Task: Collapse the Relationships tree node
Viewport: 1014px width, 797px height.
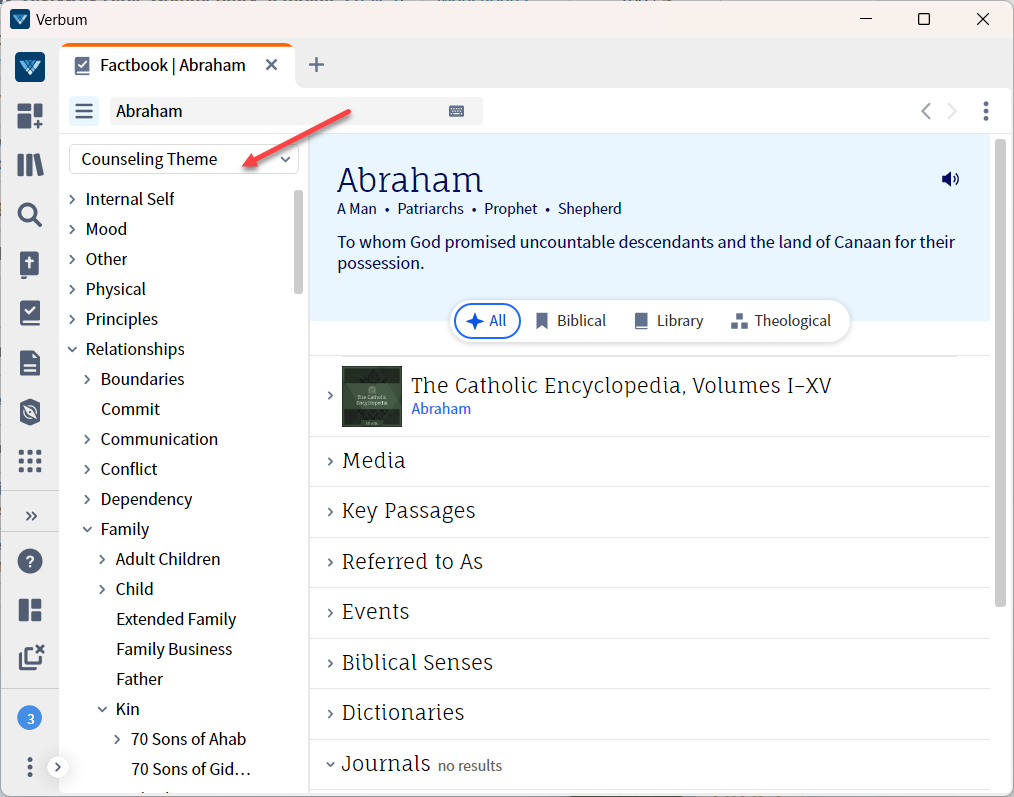Action: pyautogui.click(x=72, y=349)
